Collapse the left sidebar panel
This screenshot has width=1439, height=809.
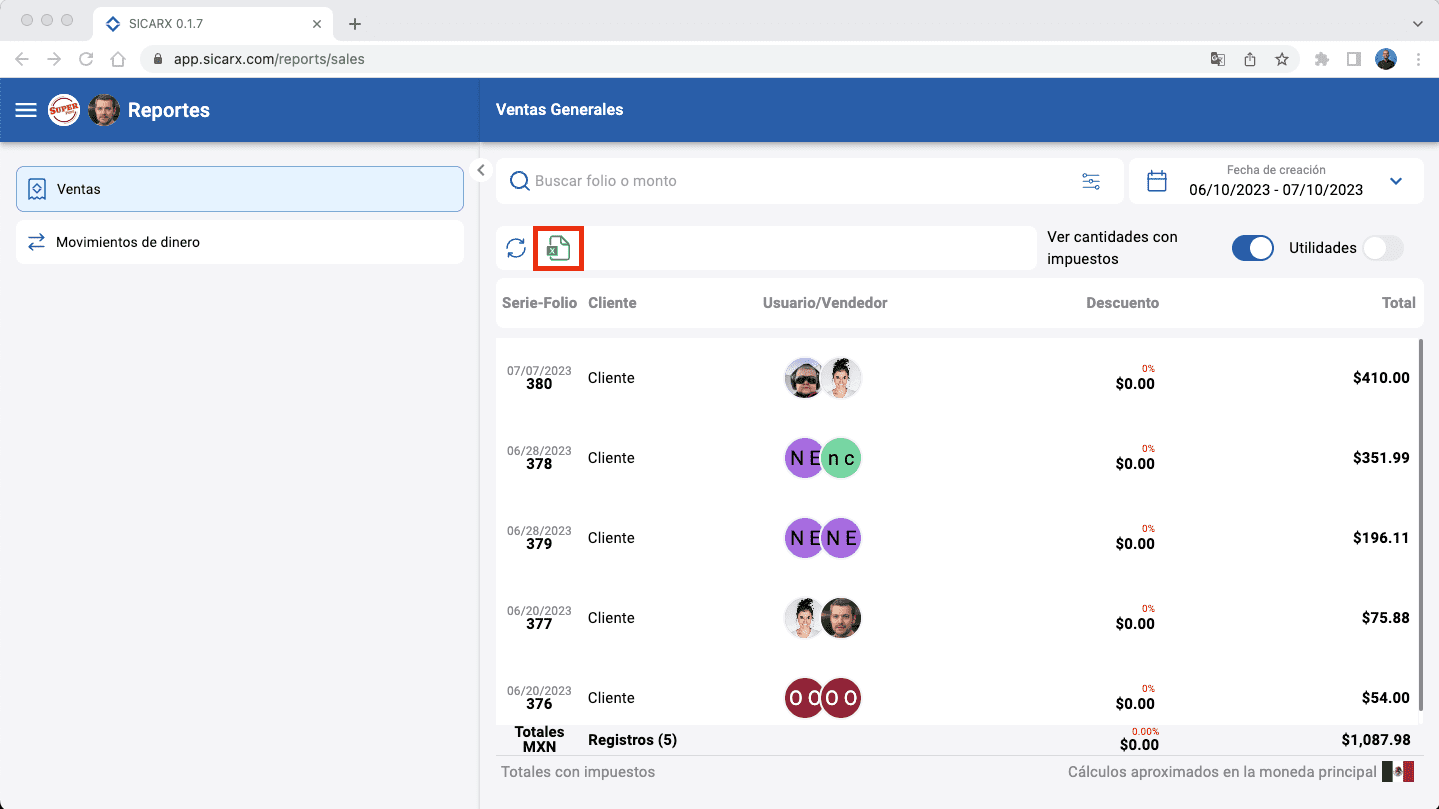coord(481,170)
